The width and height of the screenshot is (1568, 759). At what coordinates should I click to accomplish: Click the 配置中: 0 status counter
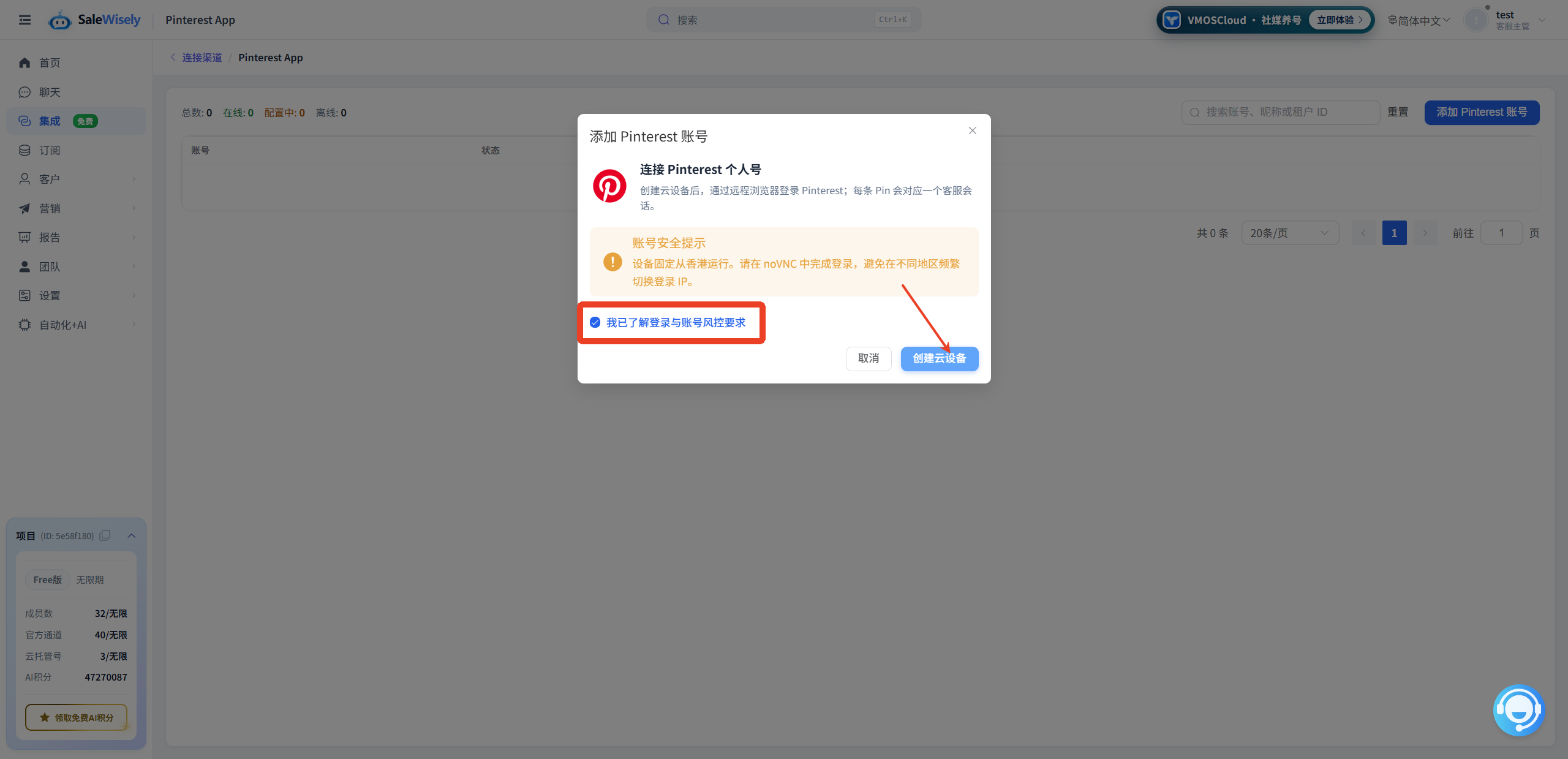(x=285, y=113)
